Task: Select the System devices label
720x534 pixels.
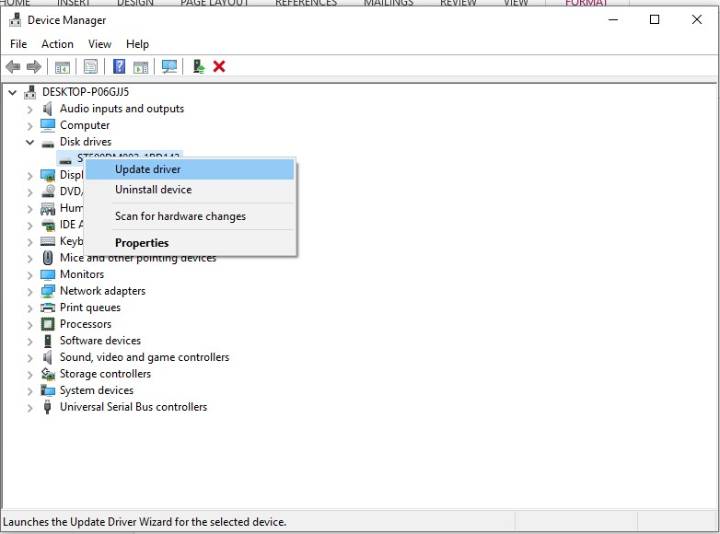Action: (x=96, y=390)
